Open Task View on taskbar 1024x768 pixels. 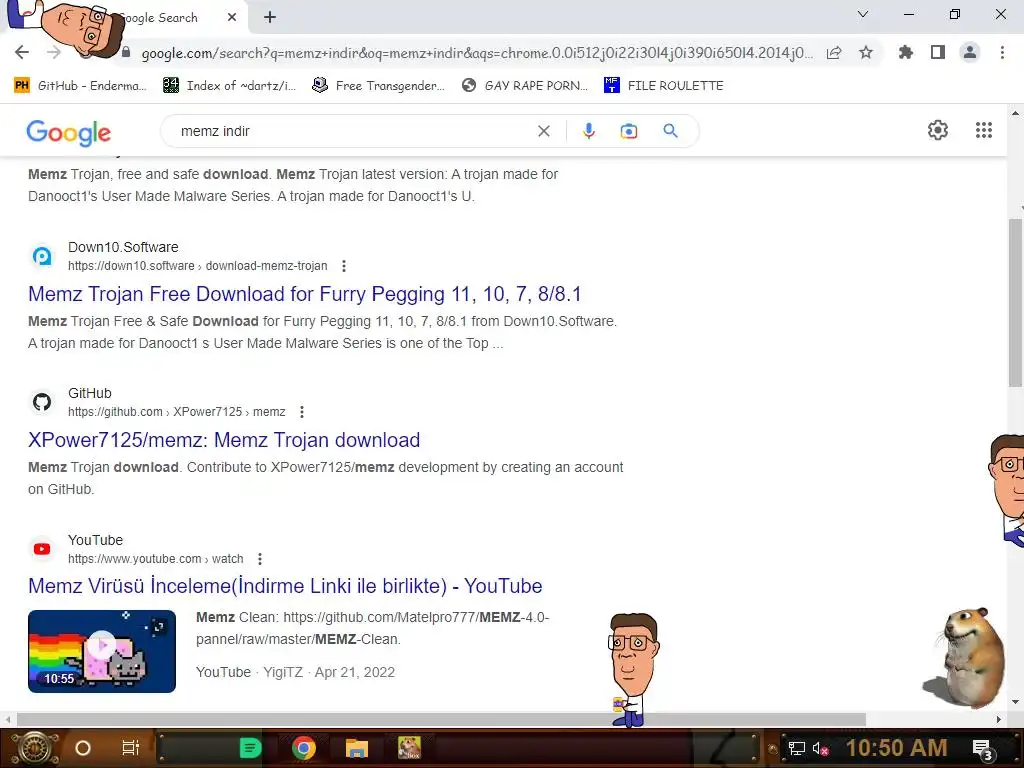click(x=131, y=748)
